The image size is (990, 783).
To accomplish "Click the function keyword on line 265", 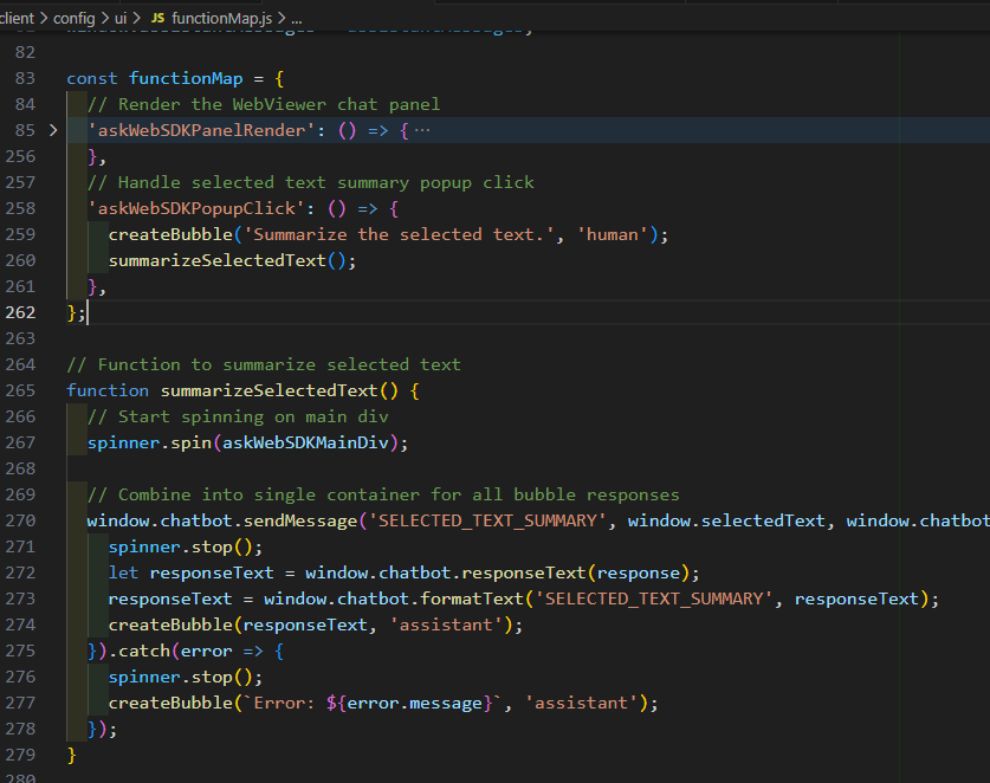I will tap(107, 390).
